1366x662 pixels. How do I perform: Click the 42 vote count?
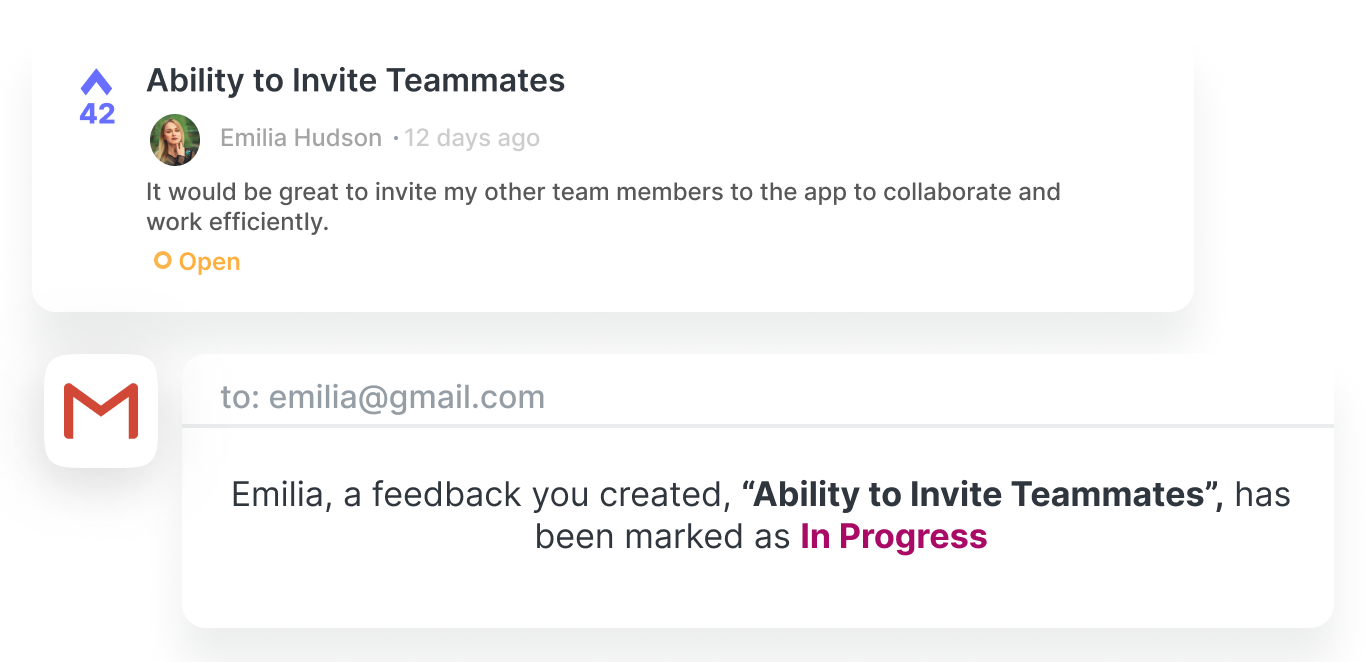97,114
